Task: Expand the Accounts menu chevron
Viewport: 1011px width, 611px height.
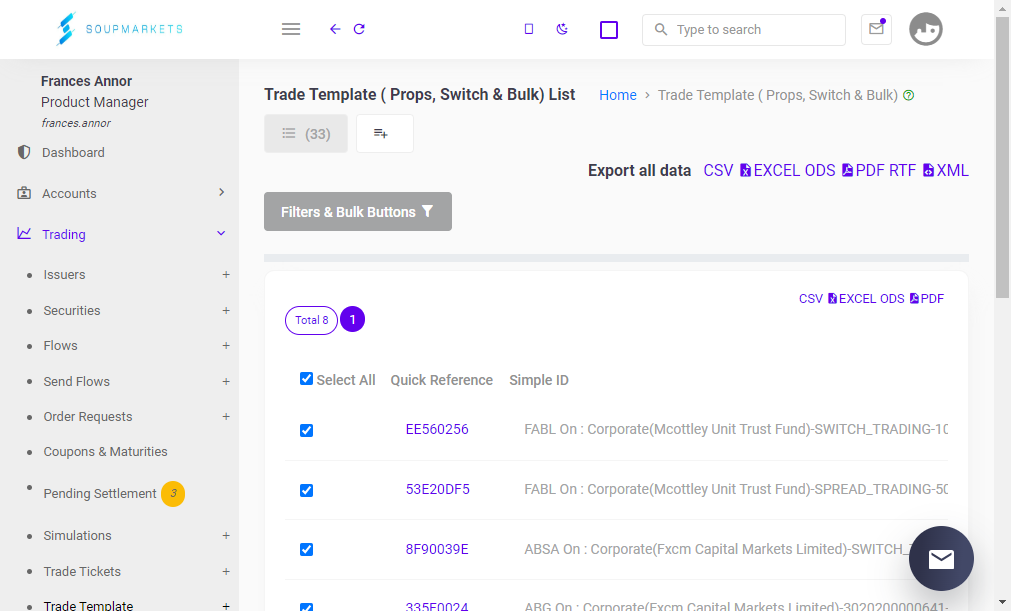Action: [x=221, y=192]
